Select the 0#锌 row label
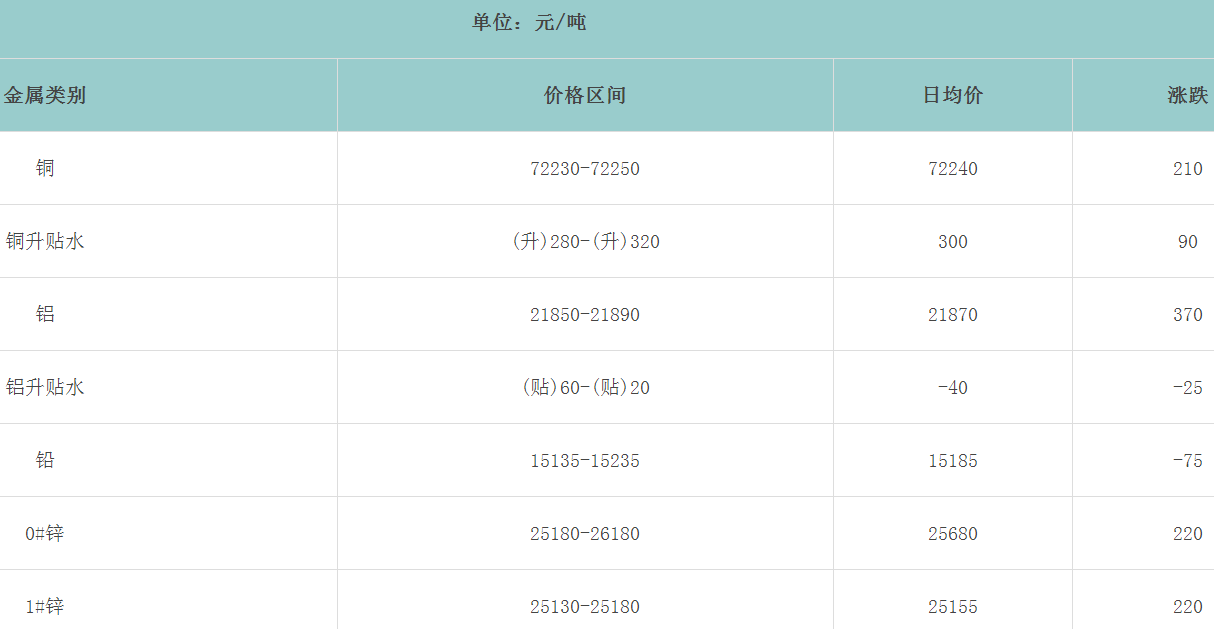This screenshot has height=629, width=1214. click(x=45, y=534)
